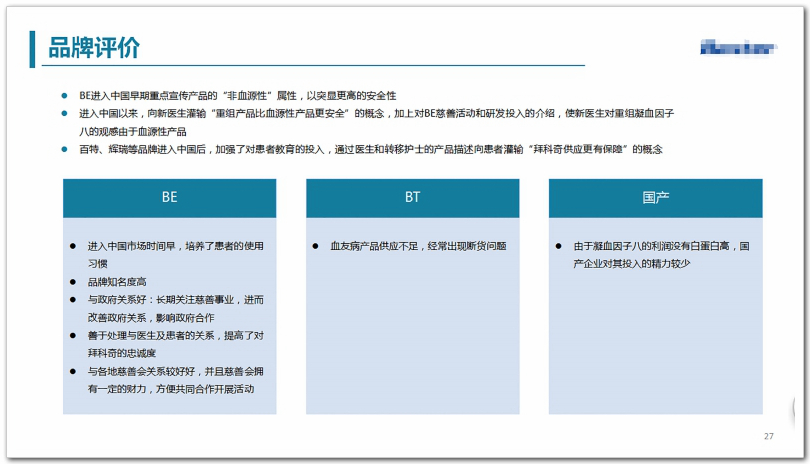The height and width of the screenshot is (464, 810).
Task: Click the page number 27
Action: (769, 437)
